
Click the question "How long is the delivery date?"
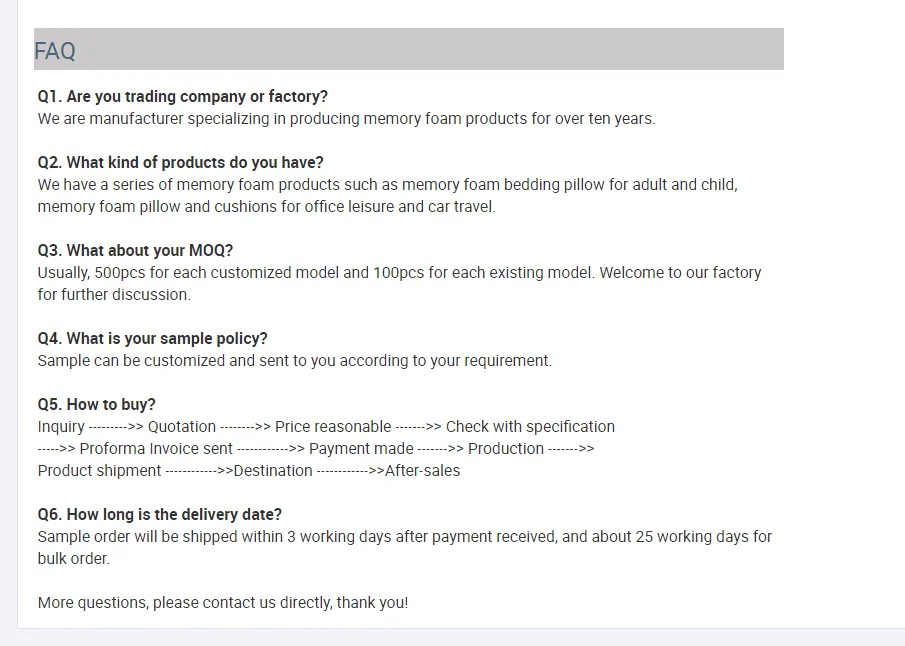(x=160, y=515)
